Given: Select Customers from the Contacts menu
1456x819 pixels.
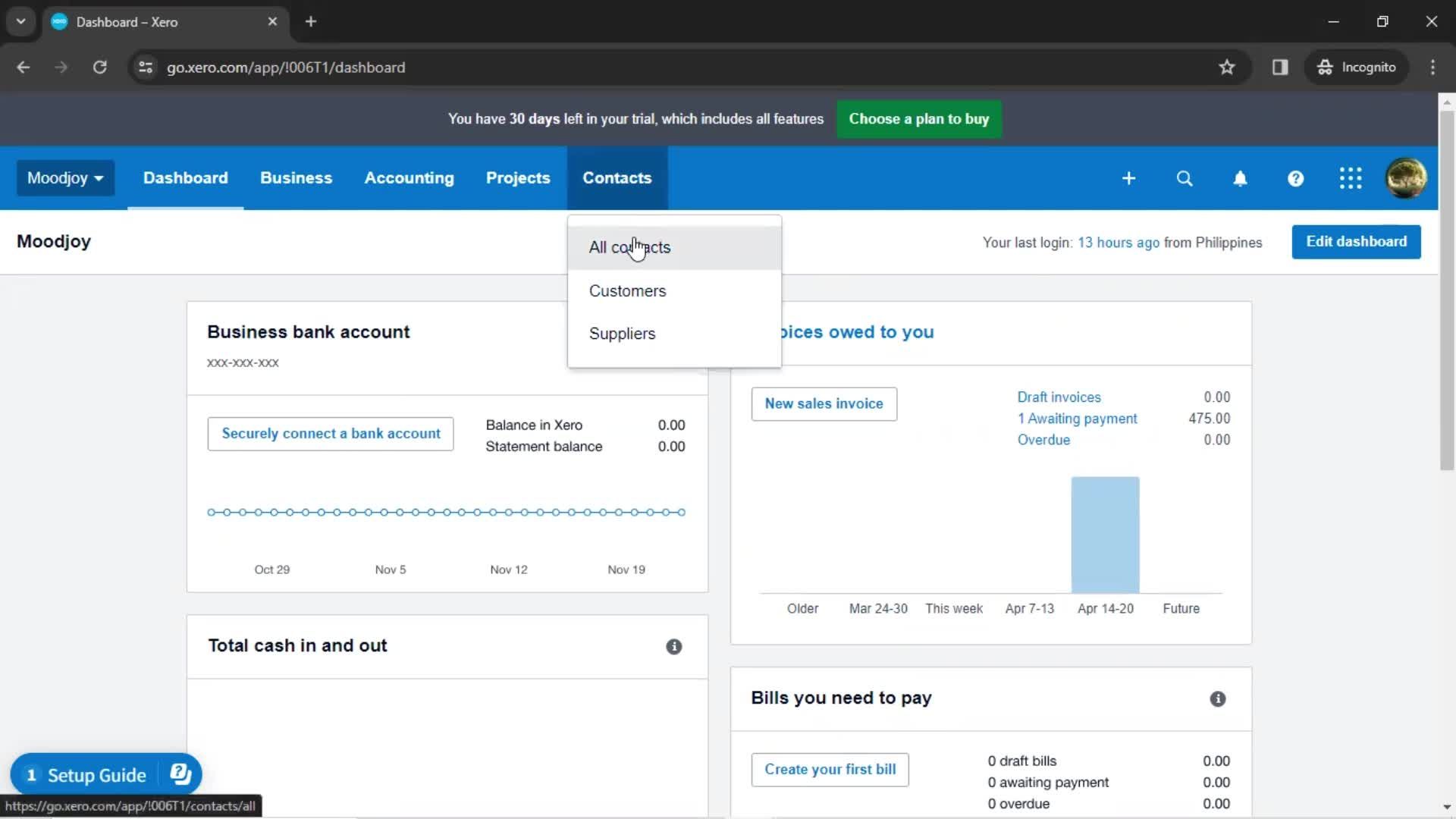Looking at the screenshot, I should tap(674, 291).
